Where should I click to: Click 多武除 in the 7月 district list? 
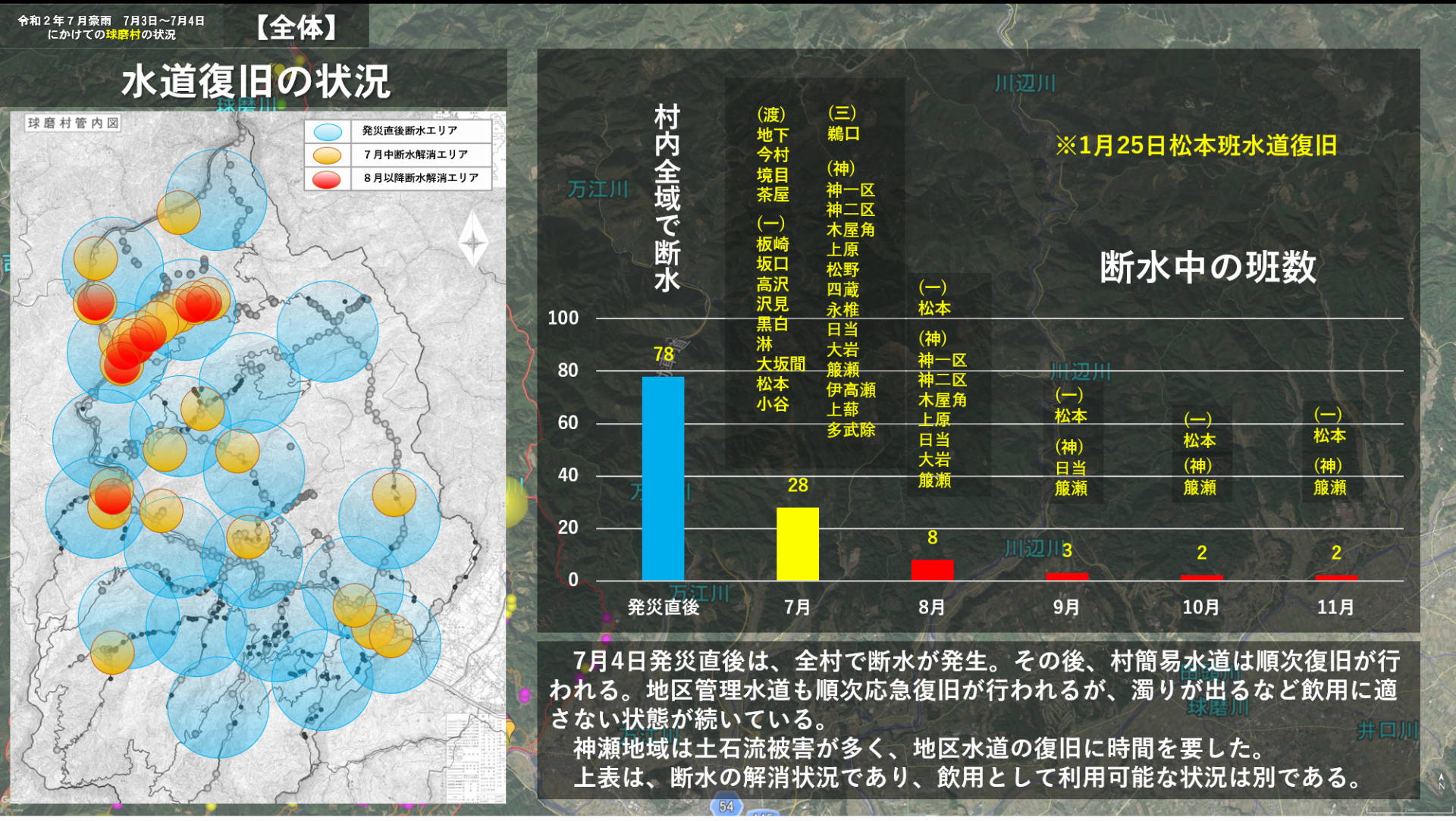click(851, 431)
